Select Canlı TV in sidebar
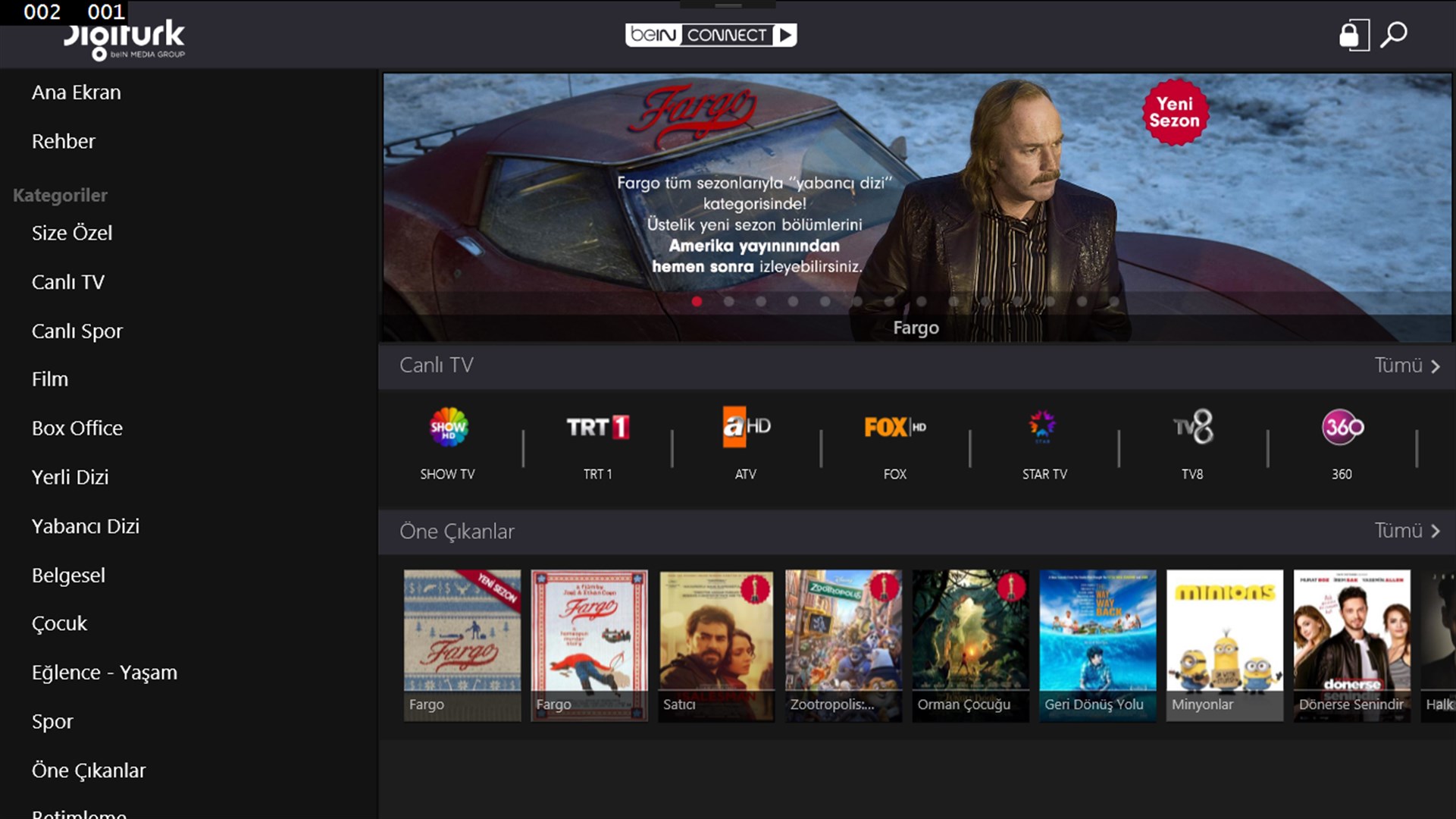The height and width of the screenshot is (819, 1456). [68, 282]
